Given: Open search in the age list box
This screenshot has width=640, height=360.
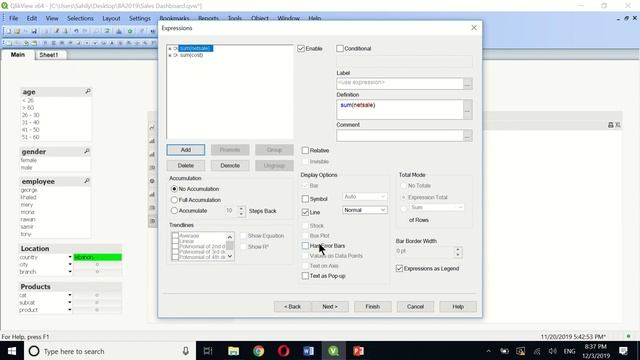Looking at the screenshot, I should [x=87, y=91].
